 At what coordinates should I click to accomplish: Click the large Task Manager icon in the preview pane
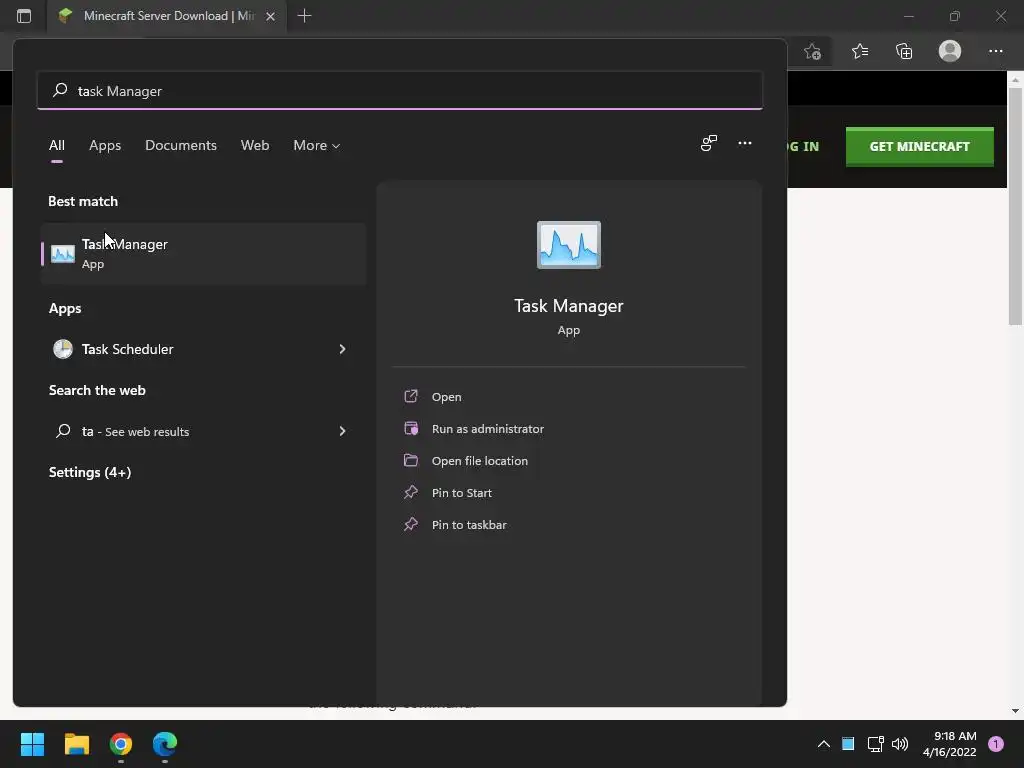[x=568, y=245]
